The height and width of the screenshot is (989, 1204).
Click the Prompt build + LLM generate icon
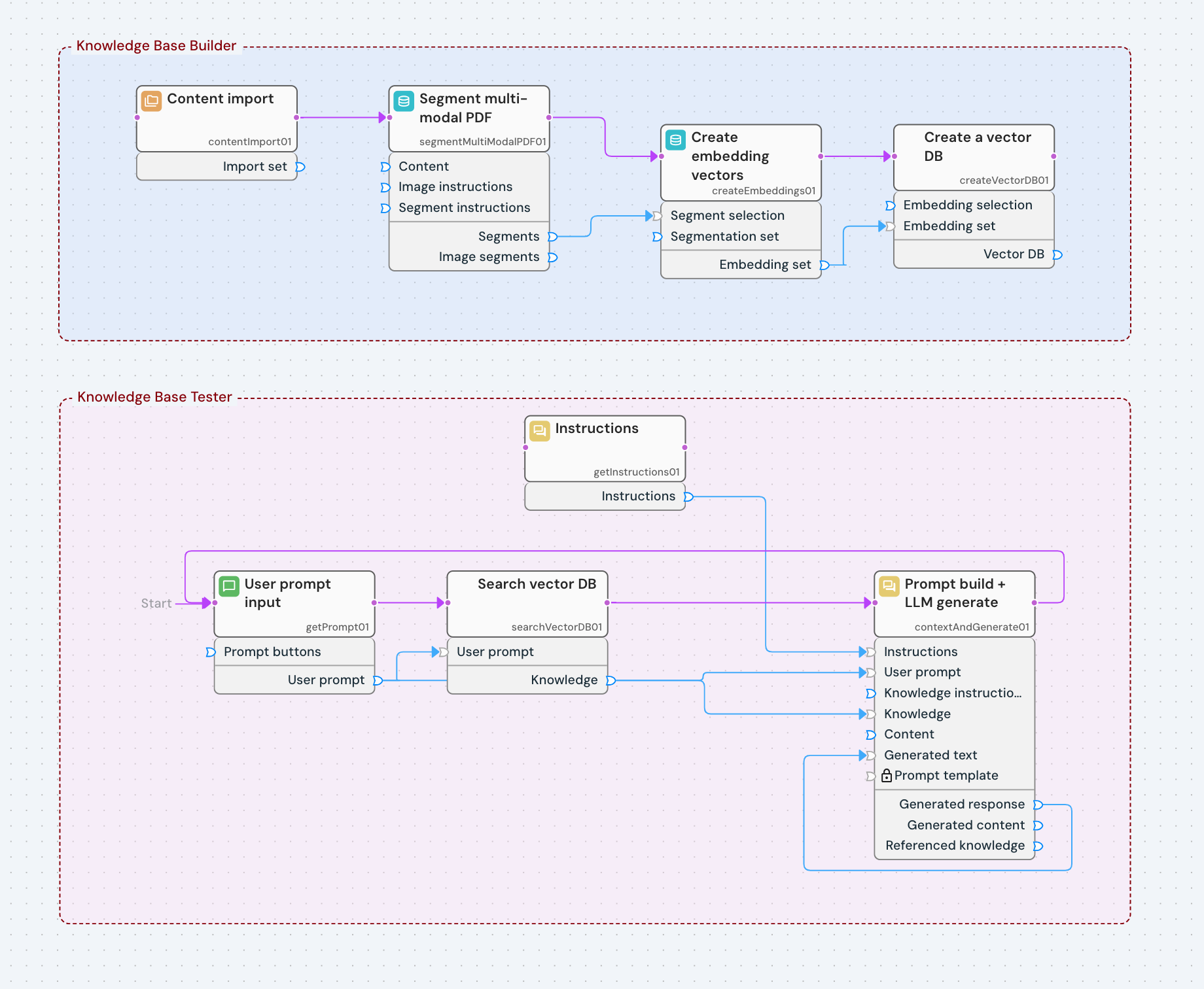click(x=889, y=587)
